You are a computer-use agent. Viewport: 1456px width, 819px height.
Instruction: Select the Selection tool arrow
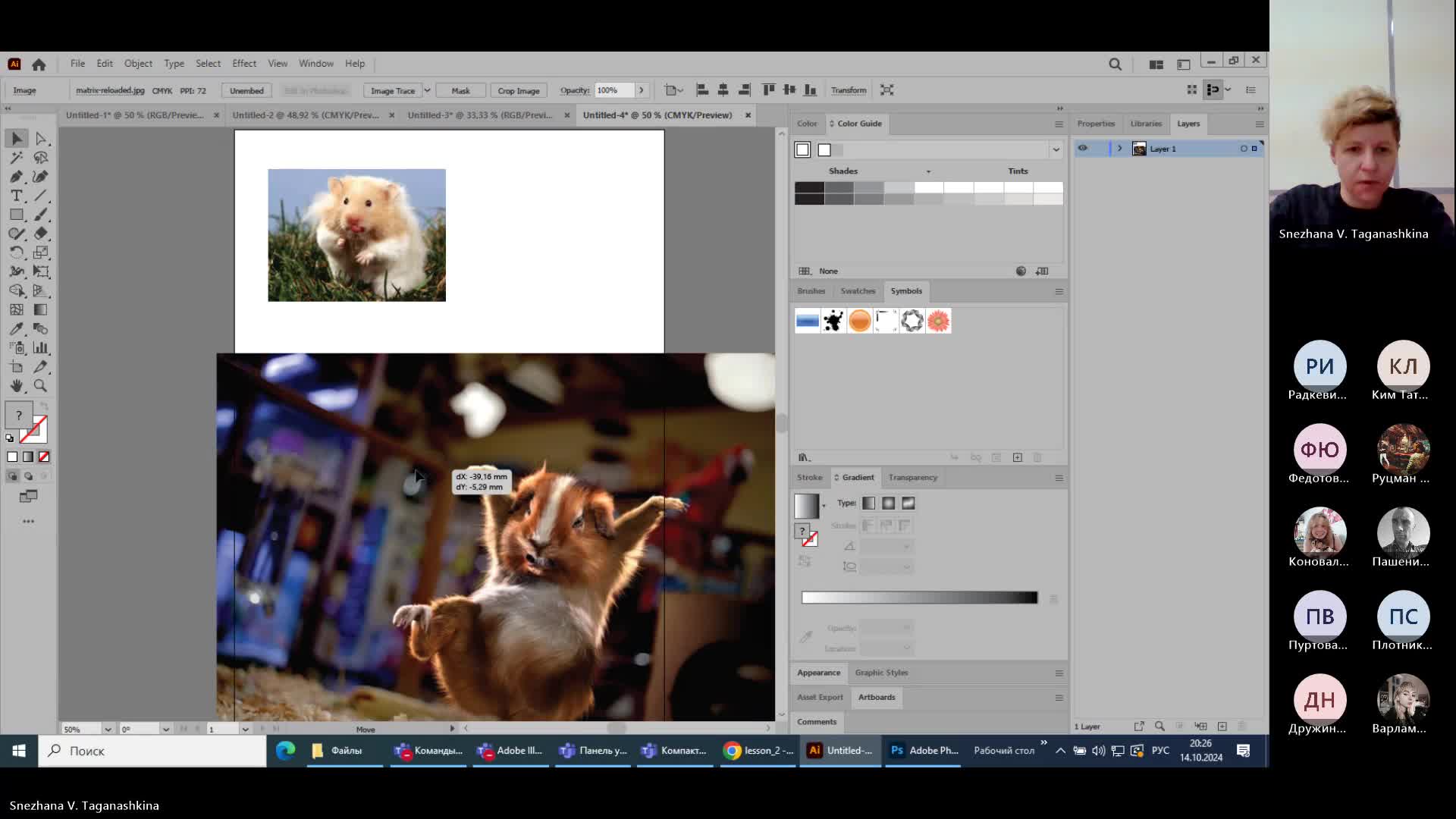[17, 139]
